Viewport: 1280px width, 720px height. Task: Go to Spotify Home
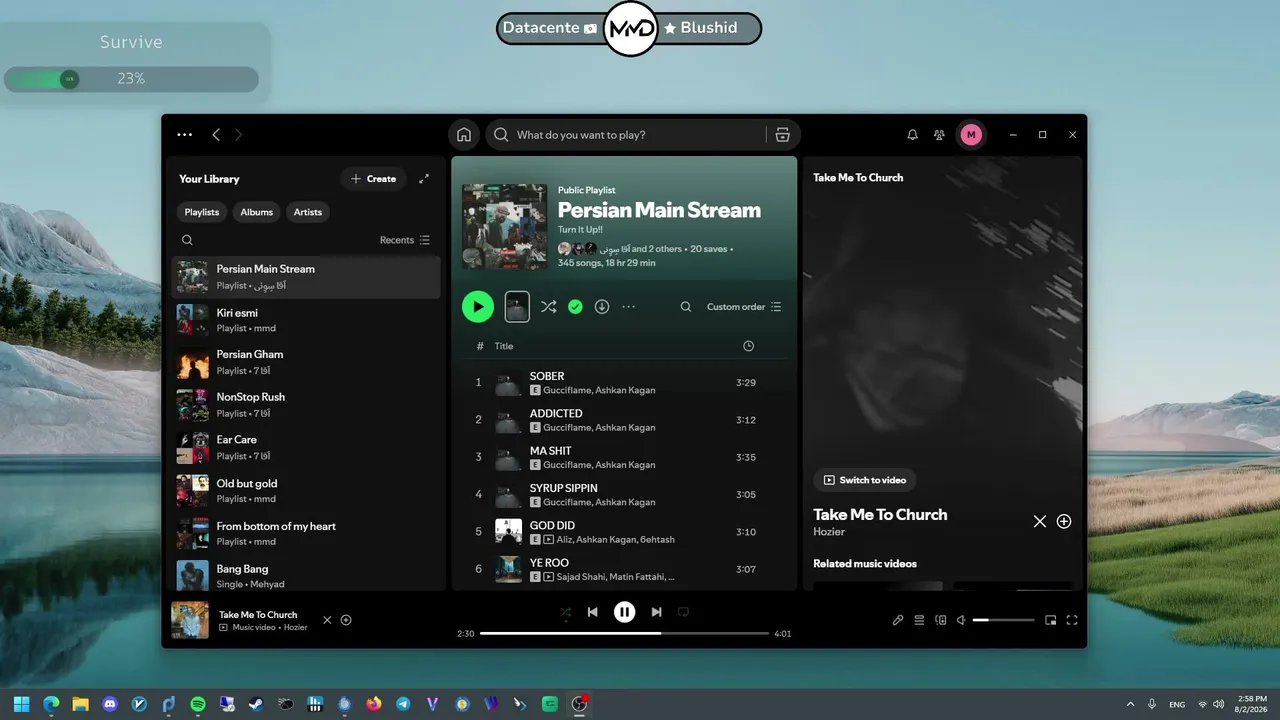pyautogui.click(x=464, y=135)
